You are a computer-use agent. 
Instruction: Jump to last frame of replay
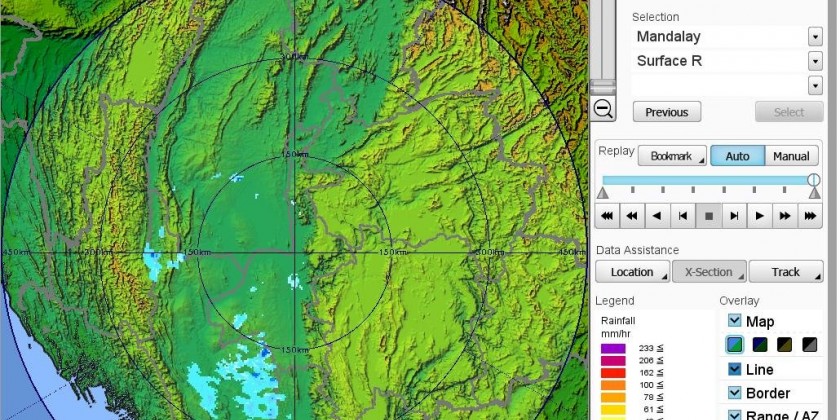point(811,215)
